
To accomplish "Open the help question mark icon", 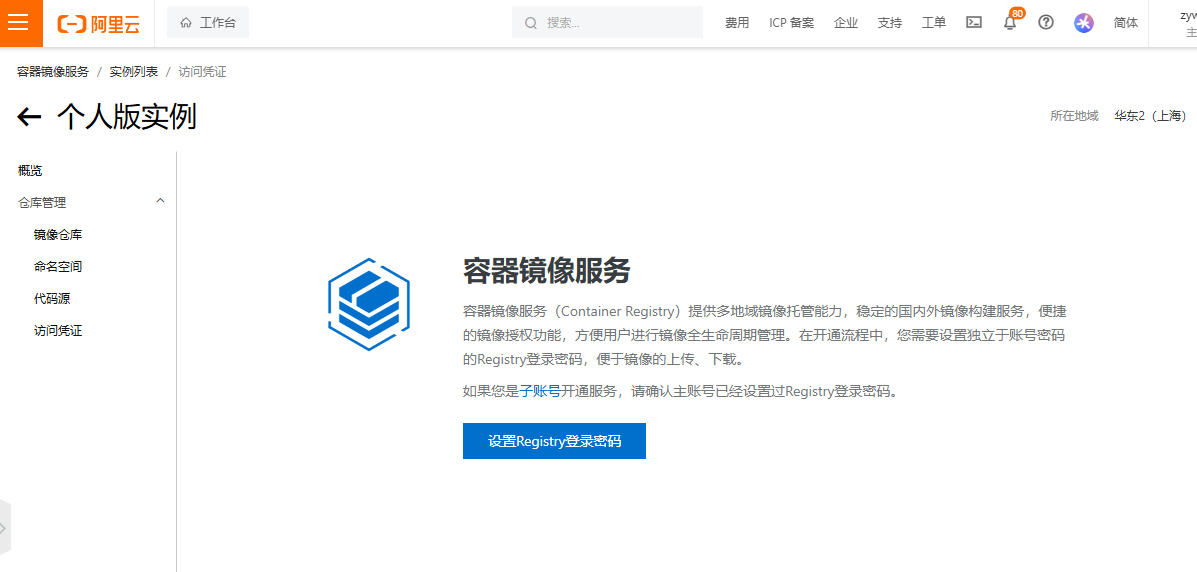I will pyautogui.click(x=1047, y=22).
